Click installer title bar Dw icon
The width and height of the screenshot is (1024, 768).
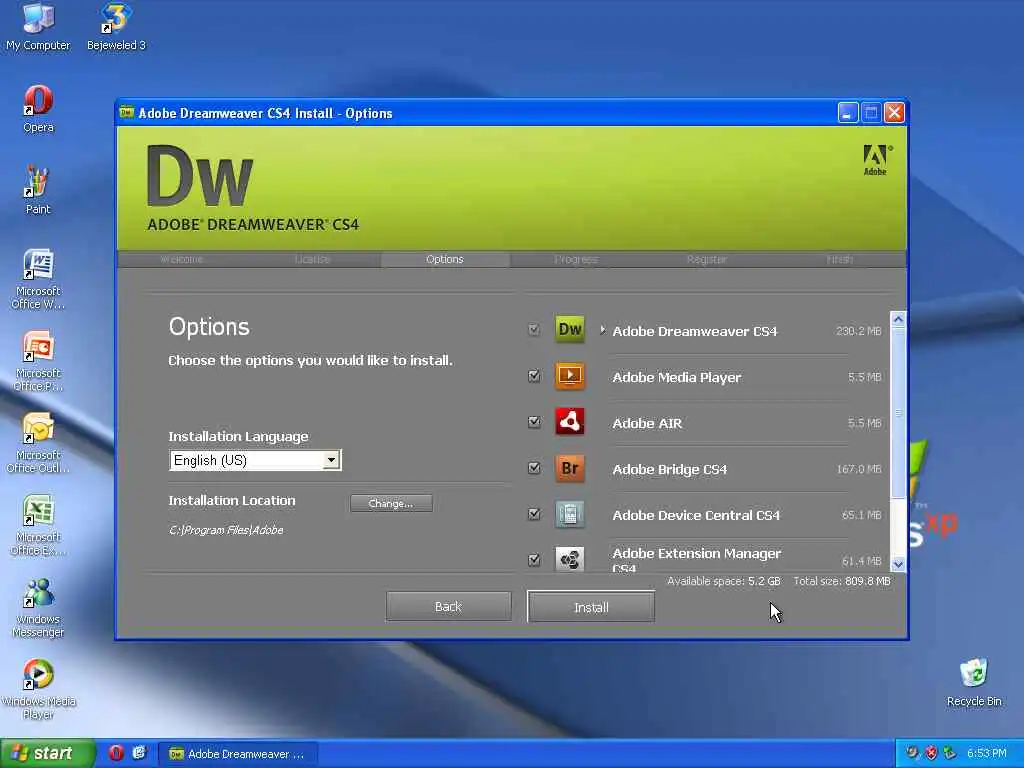point(127,112)
